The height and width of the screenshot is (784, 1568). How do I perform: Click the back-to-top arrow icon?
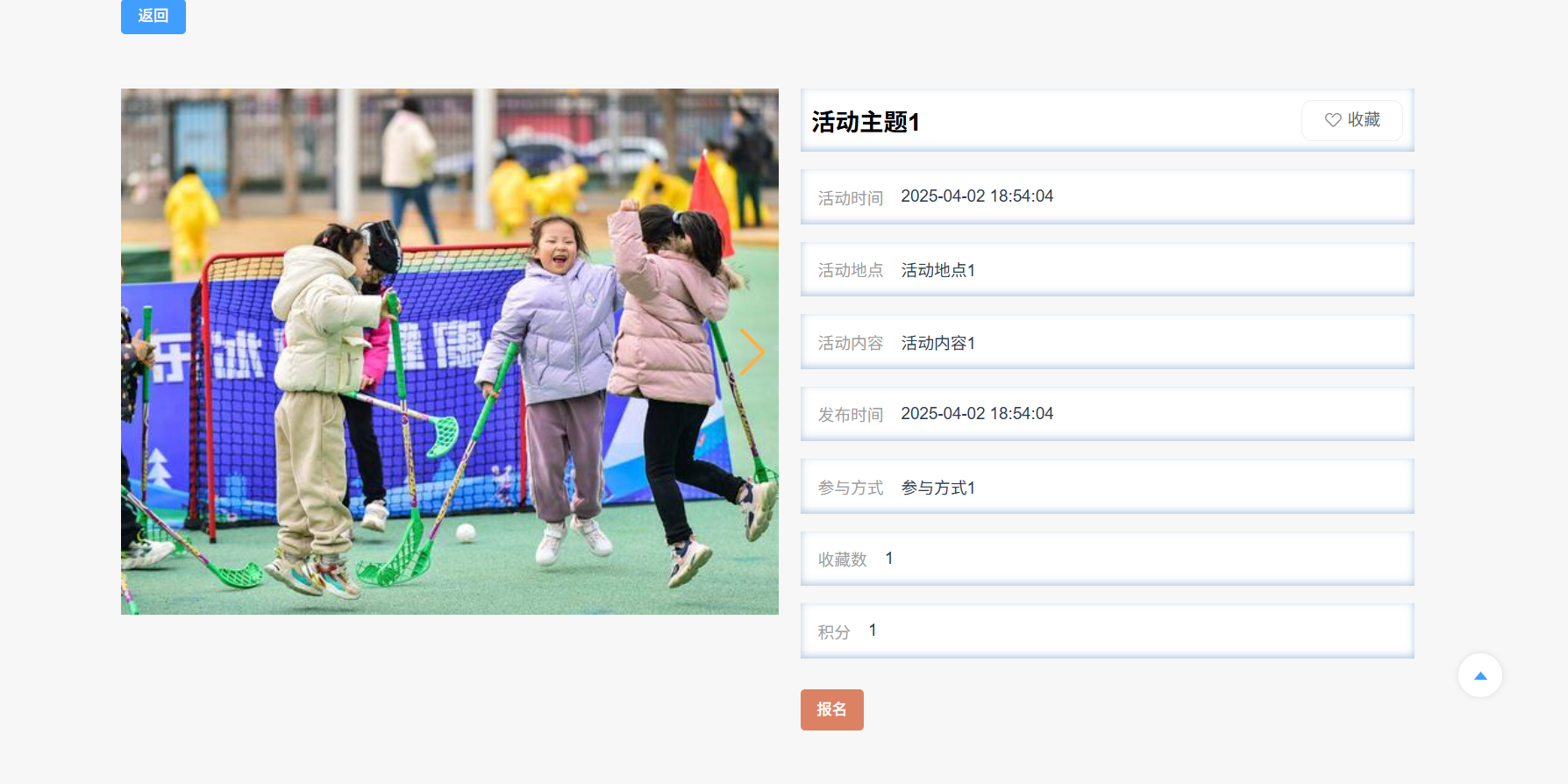pos(1479,675)
